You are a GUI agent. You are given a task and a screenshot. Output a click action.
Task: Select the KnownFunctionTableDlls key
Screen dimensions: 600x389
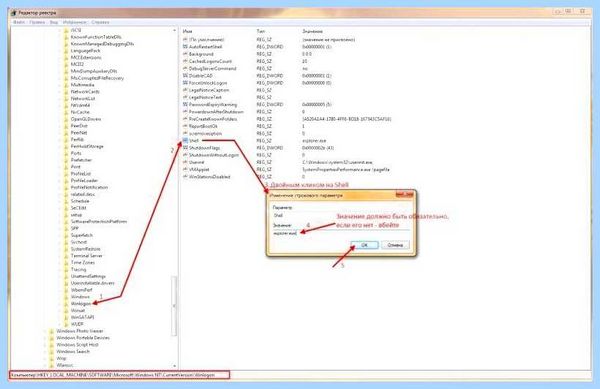[96, 37]
